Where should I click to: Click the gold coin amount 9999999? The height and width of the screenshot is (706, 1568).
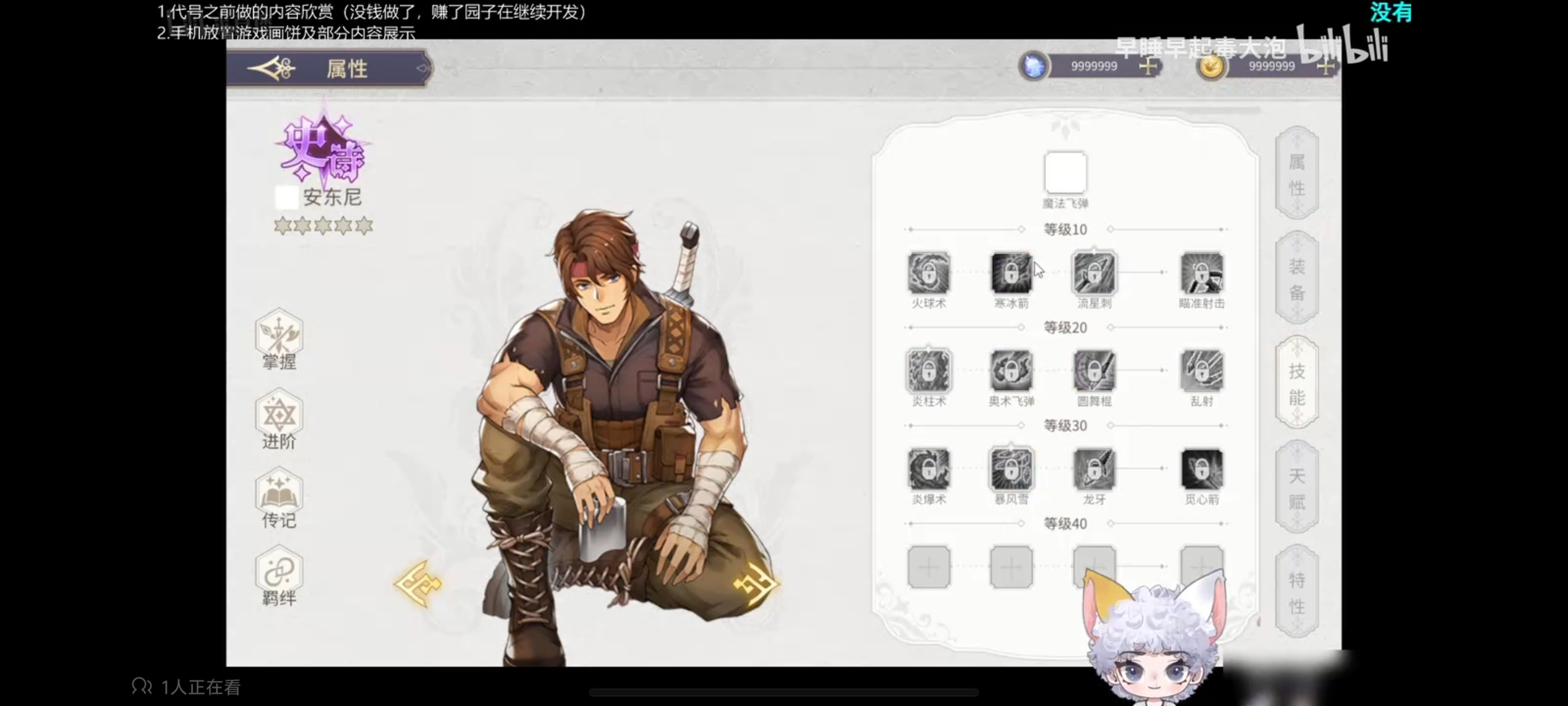point(1272,66)
